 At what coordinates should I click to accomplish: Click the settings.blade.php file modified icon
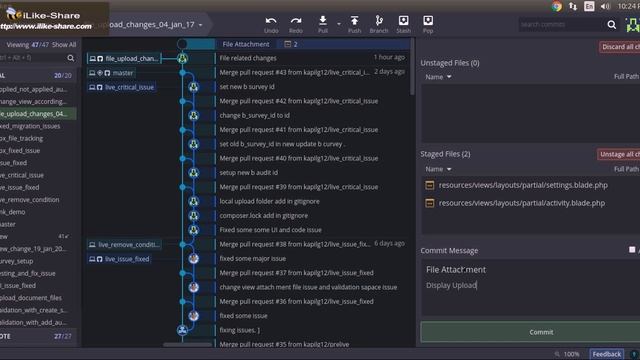429,185
